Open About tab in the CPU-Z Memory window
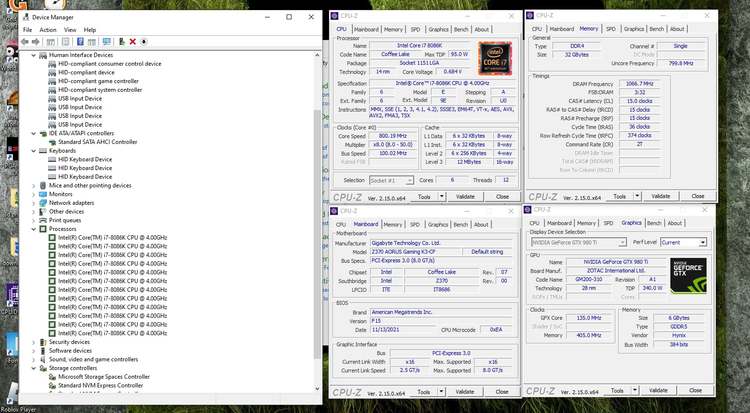This screenshot has height=413, width=750. coord(677,29)
